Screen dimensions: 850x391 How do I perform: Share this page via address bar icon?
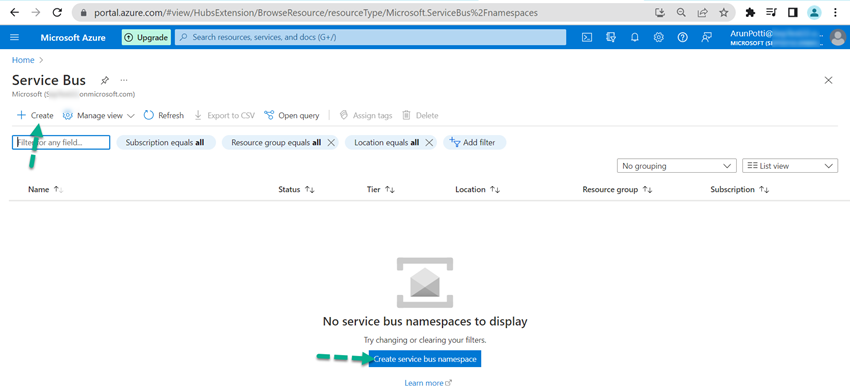pos(703,12)
